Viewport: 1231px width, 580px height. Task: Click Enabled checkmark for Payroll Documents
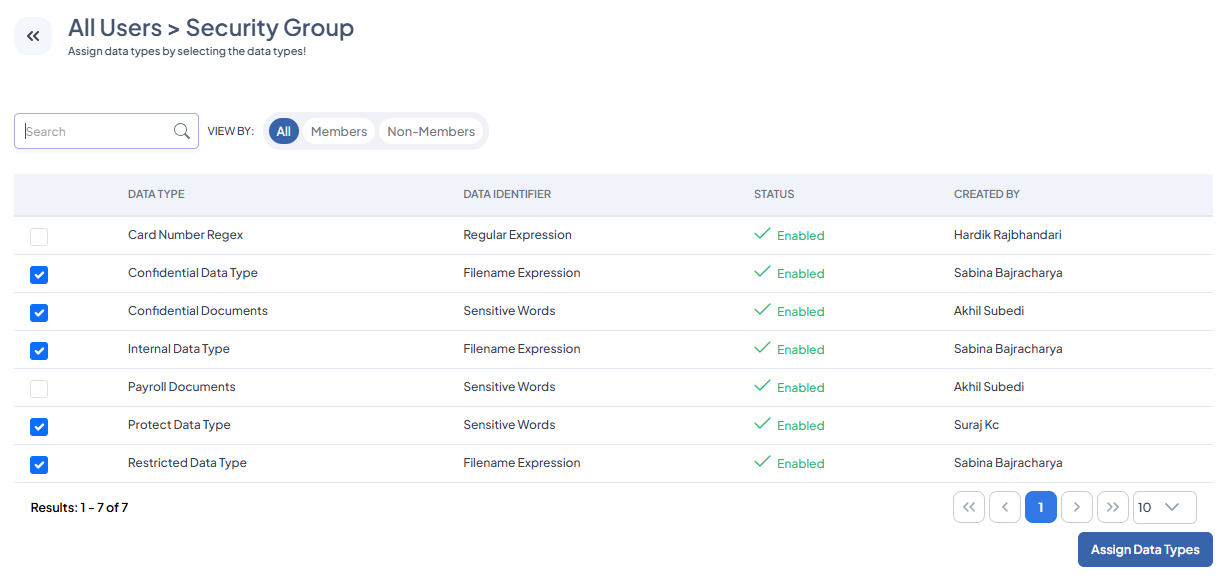pyautogui.click(x=762, y=386)
